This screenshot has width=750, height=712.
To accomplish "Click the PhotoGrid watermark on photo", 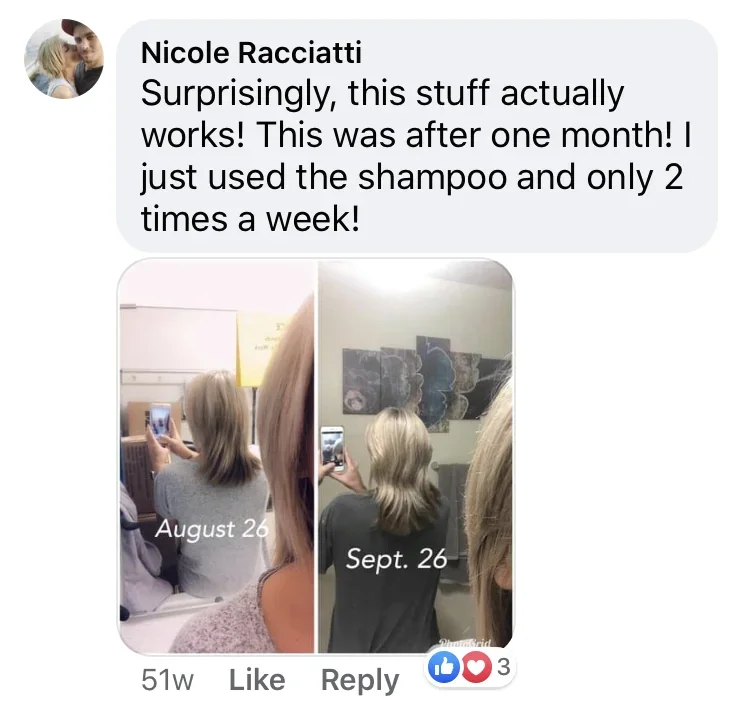I will pos(465,644).
